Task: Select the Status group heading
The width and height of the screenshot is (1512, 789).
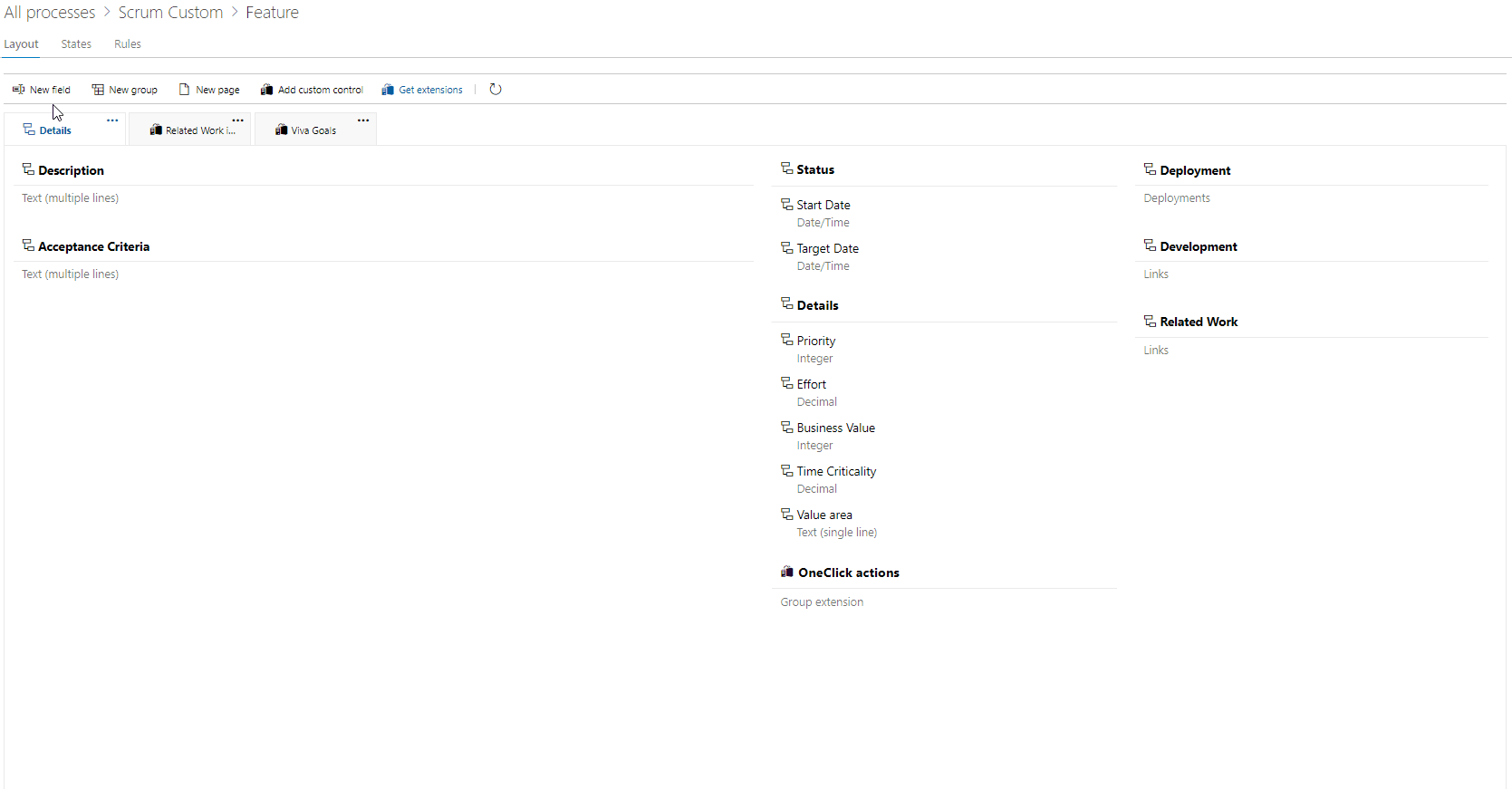Action: [815, 169]
